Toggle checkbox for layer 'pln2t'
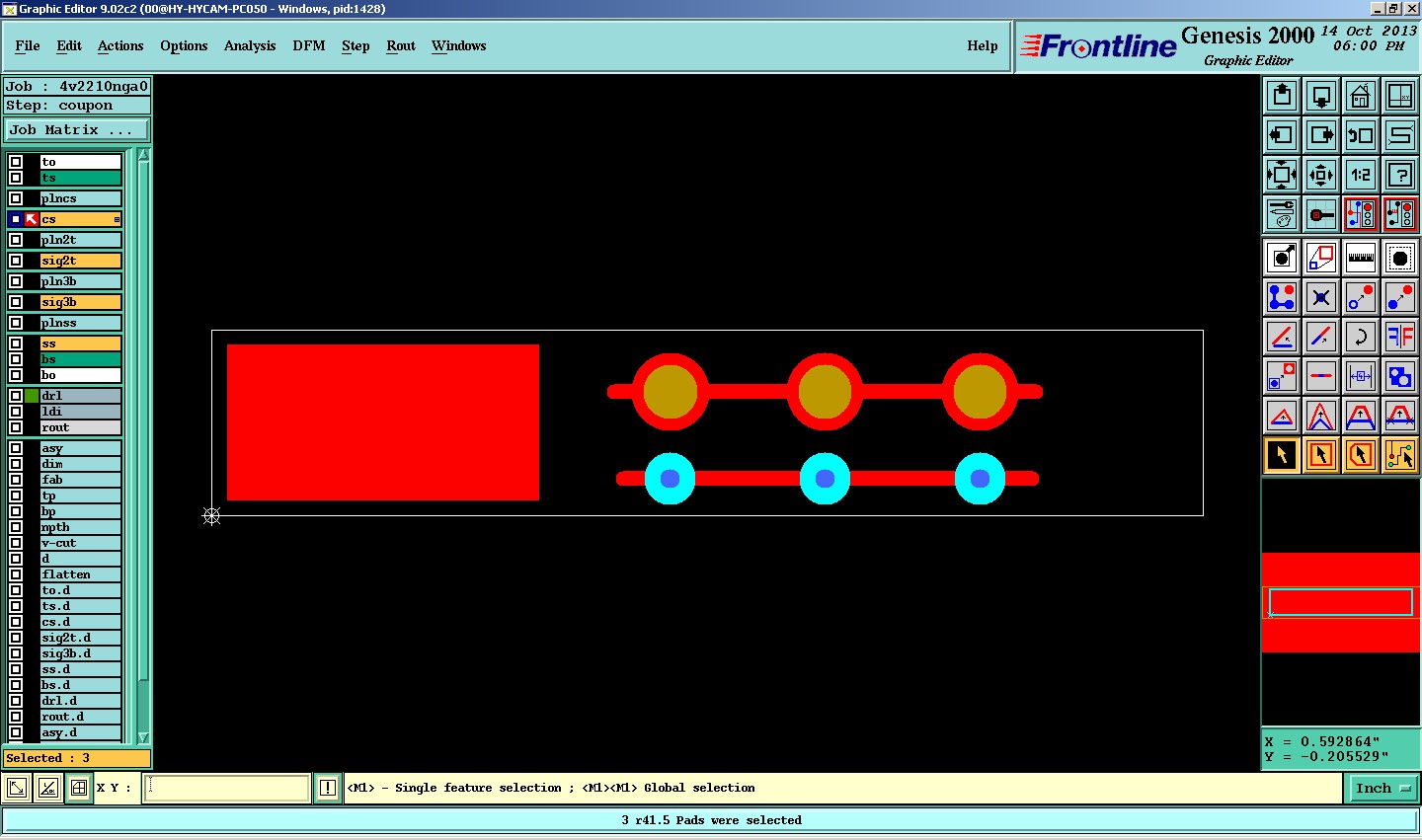The width and height of the screenshot is (1422, 840). [16, 240]
